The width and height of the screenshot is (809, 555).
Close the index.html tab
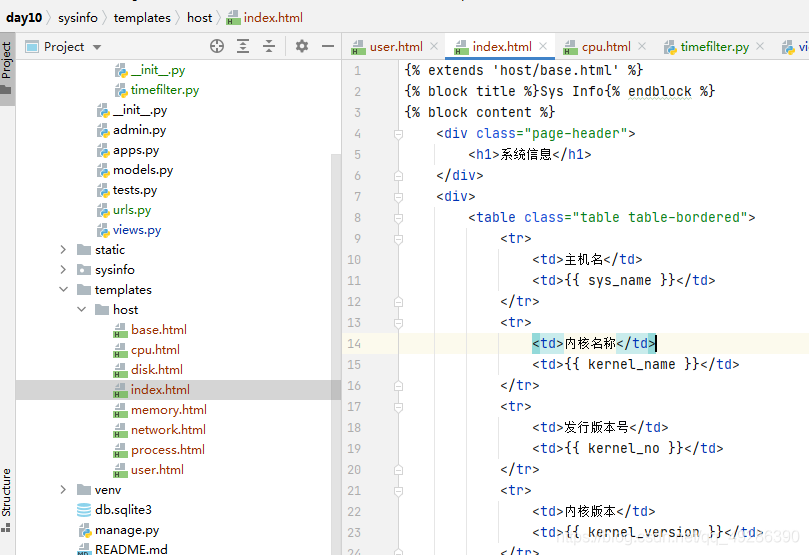(543, 46)
